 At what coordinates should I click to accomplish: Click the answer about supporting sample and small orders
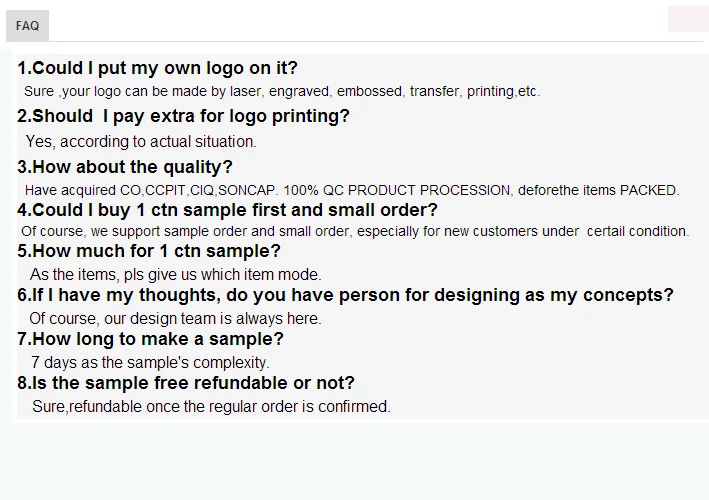[x=355, y=231]
